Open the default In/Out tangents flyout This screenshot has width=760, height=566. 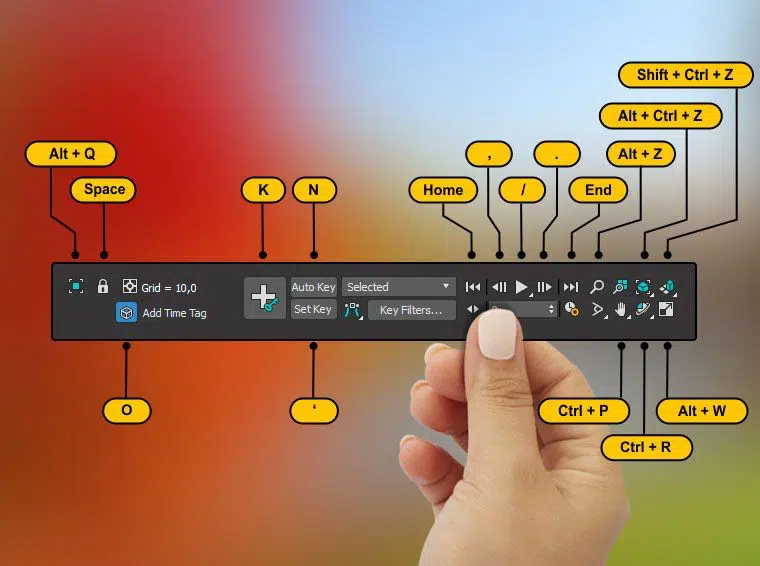click(352, 310)
